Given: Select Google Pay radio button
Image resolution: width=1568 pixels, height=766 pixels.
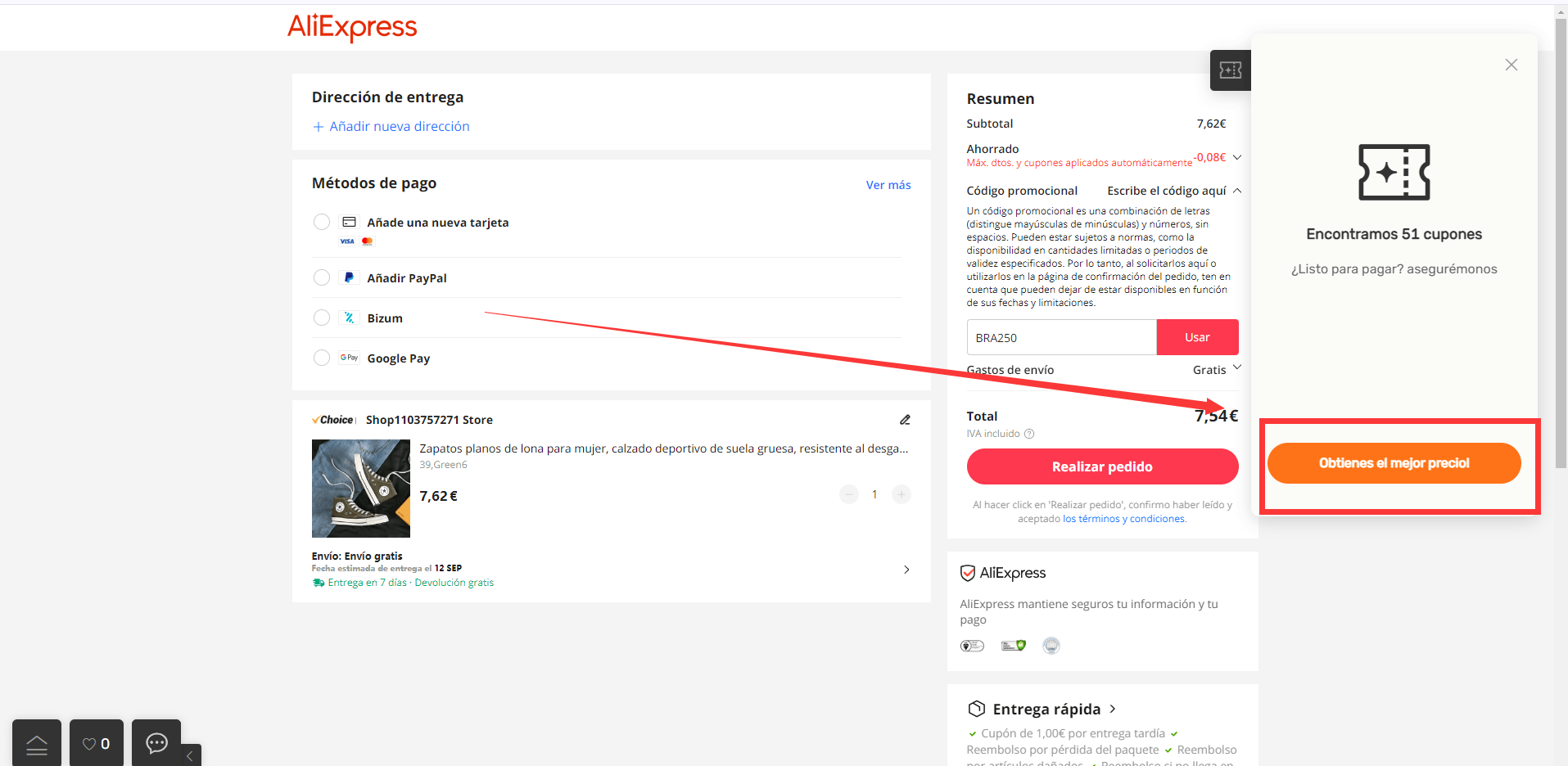Looking at the screenshot, I should coord(322,358).
